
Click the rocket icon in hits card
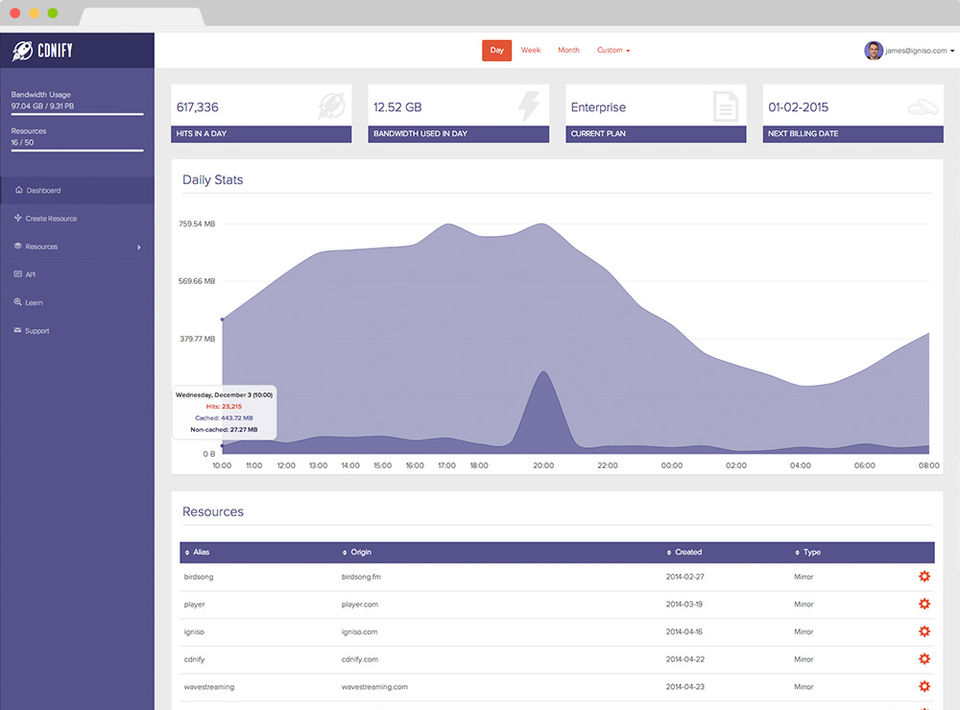tap(331, 106)
